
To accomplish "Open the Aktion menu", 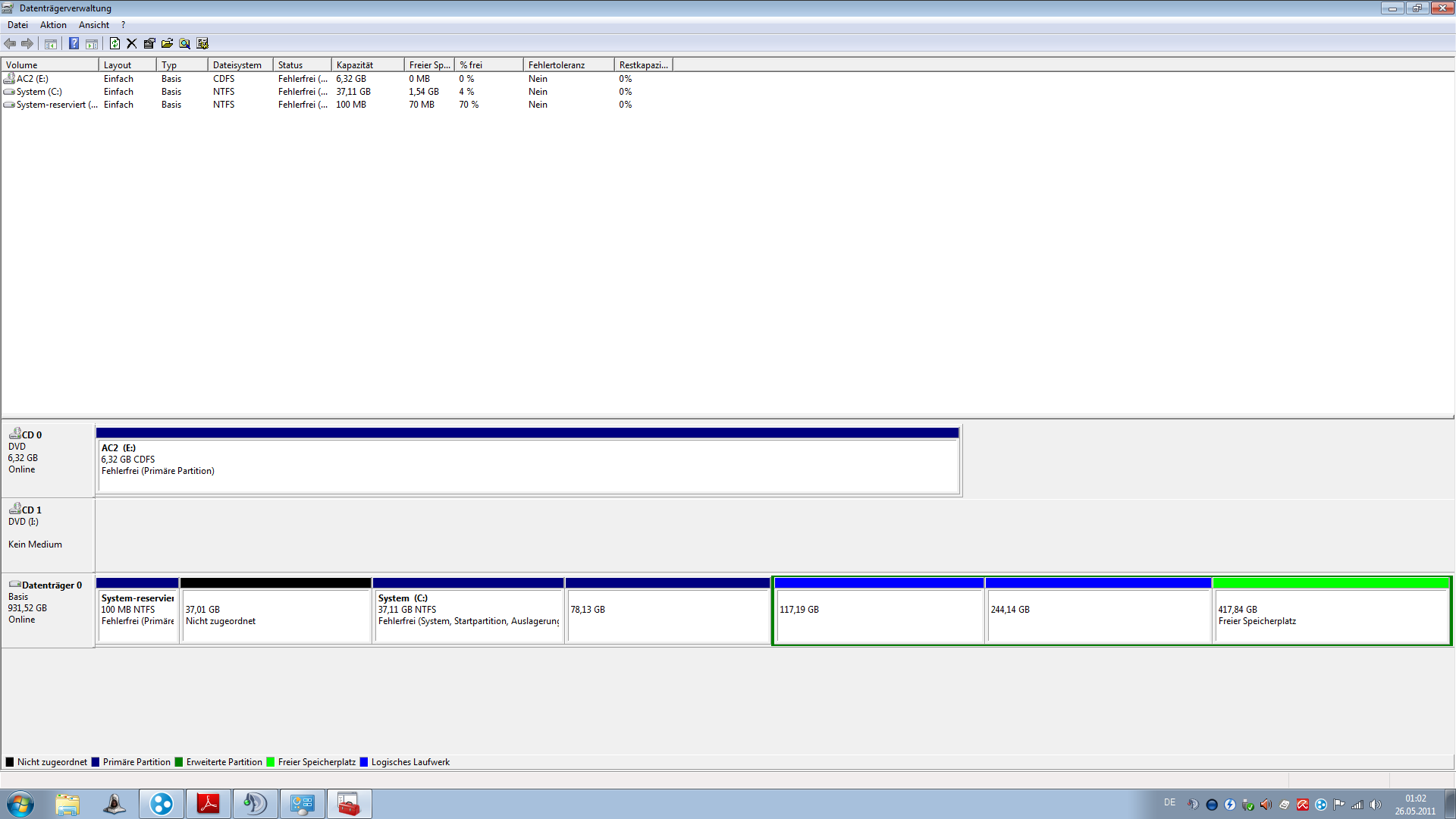I will tap(53, 25).
